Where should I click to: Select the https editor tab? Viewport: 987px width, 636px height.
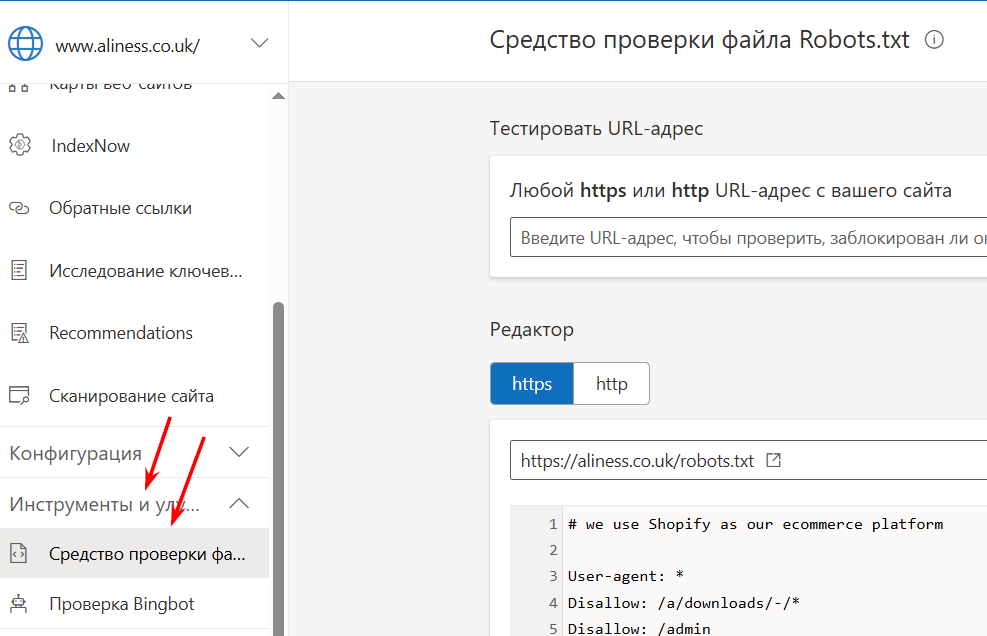532,383
